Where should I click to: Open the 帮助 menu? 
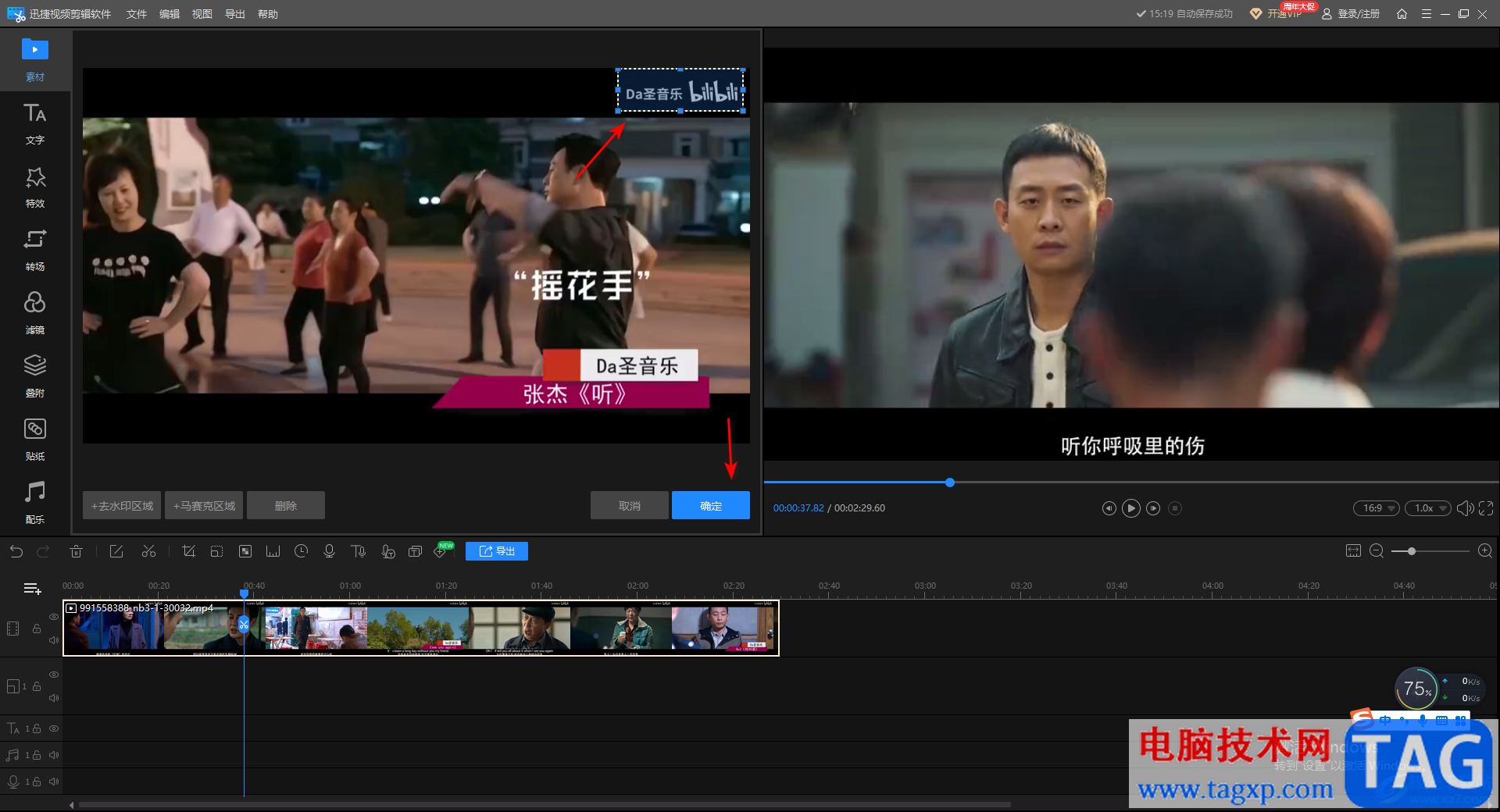click(268, 14)
